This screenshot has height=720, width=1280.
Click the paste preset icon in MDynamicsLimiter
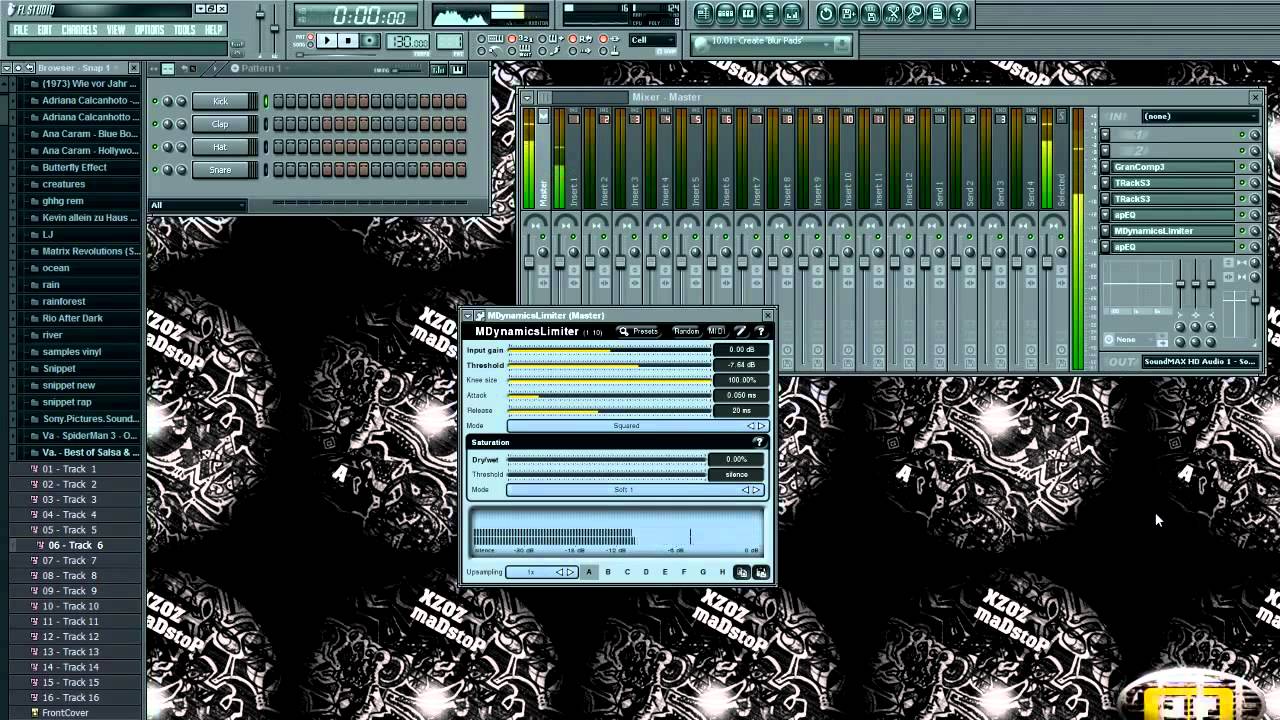click(761, 572)
